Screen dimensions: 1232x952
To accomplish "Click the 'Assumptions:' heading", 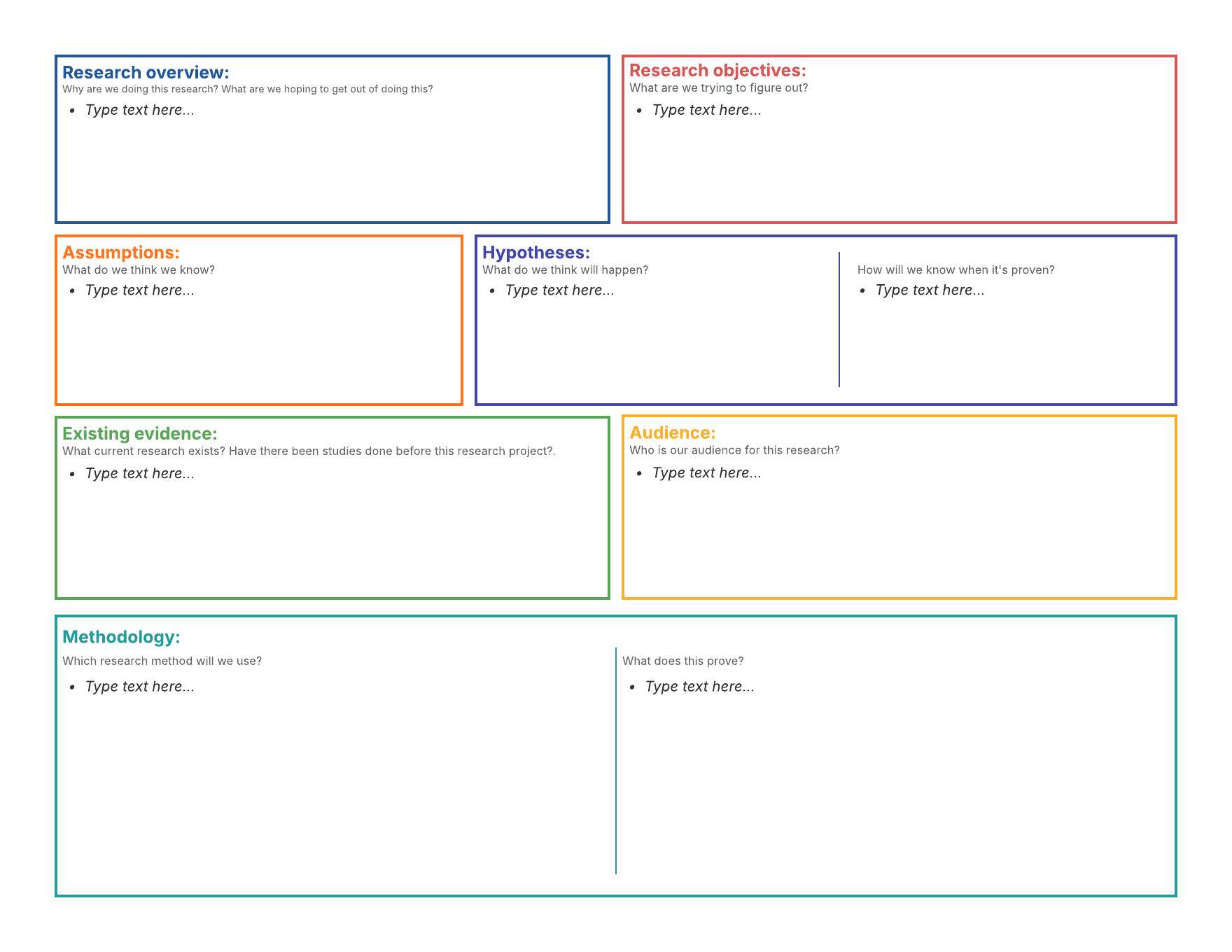I will tap(121, 253).
